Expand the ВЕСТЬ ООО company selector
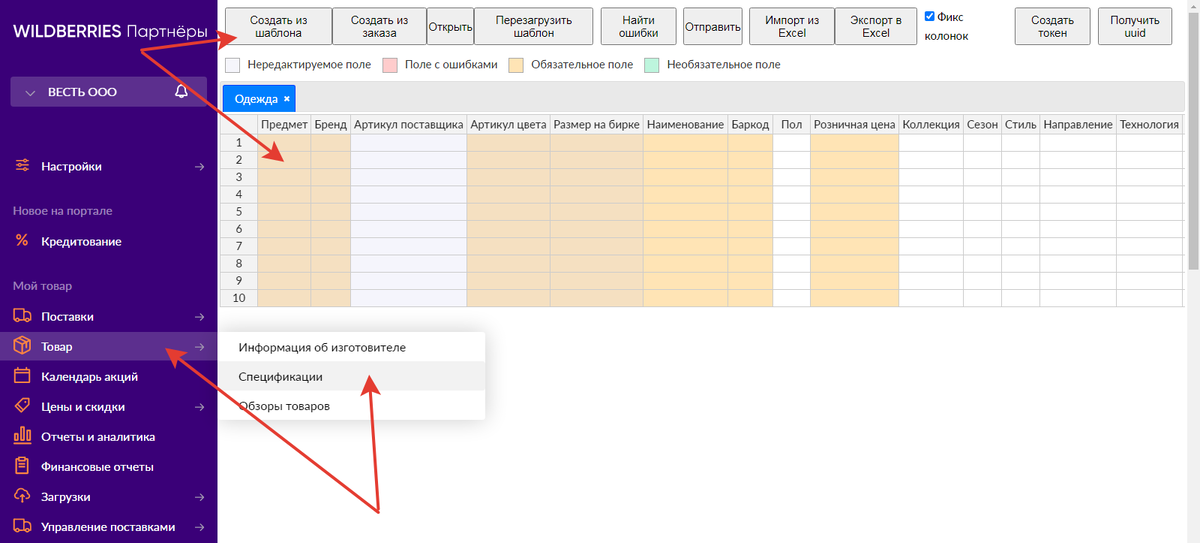Viewport: 1200px width, 543px height. tap(108, 91)
